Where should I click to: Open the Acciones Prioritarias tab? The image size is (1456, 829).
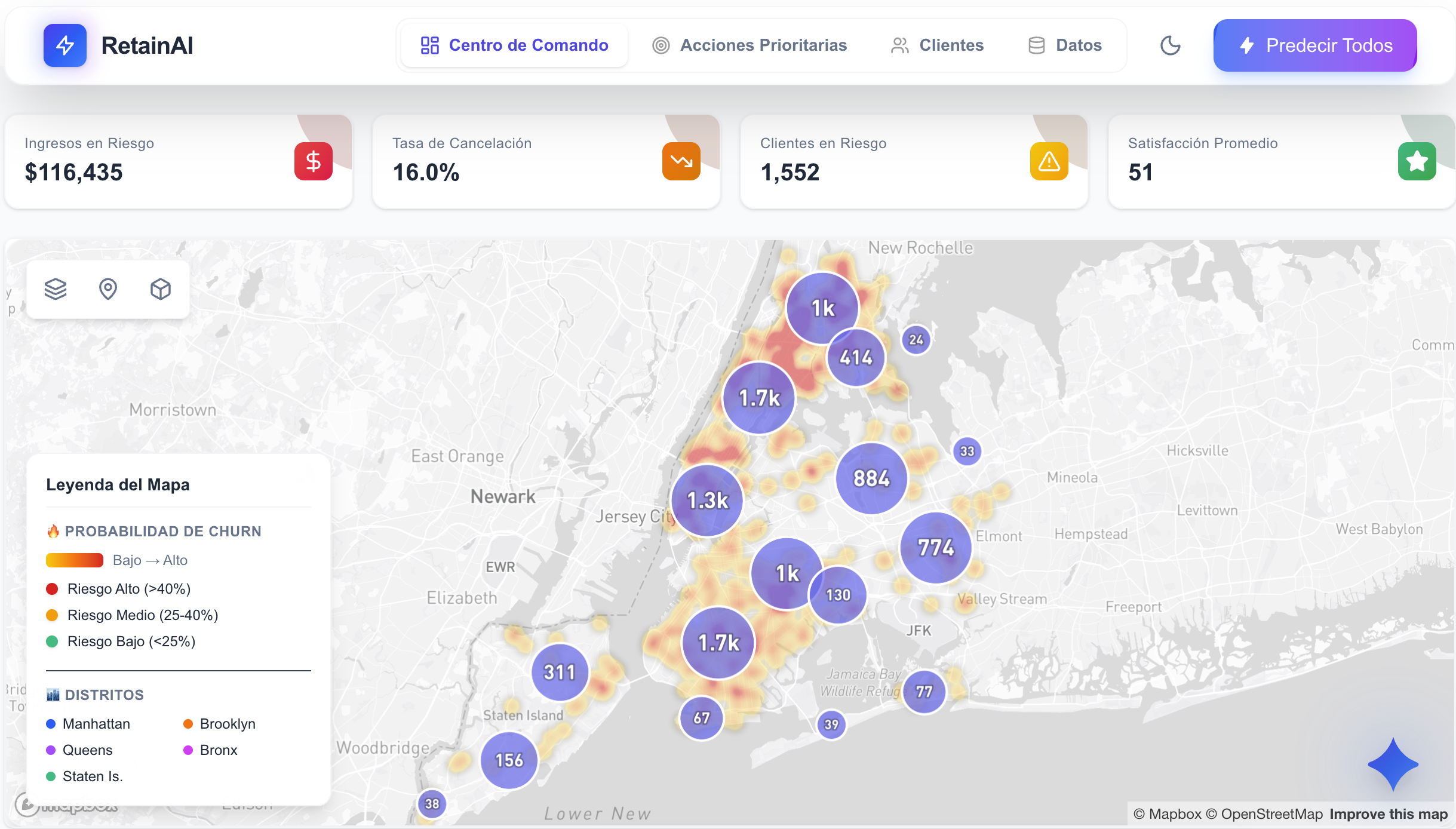tap(749, 45)
